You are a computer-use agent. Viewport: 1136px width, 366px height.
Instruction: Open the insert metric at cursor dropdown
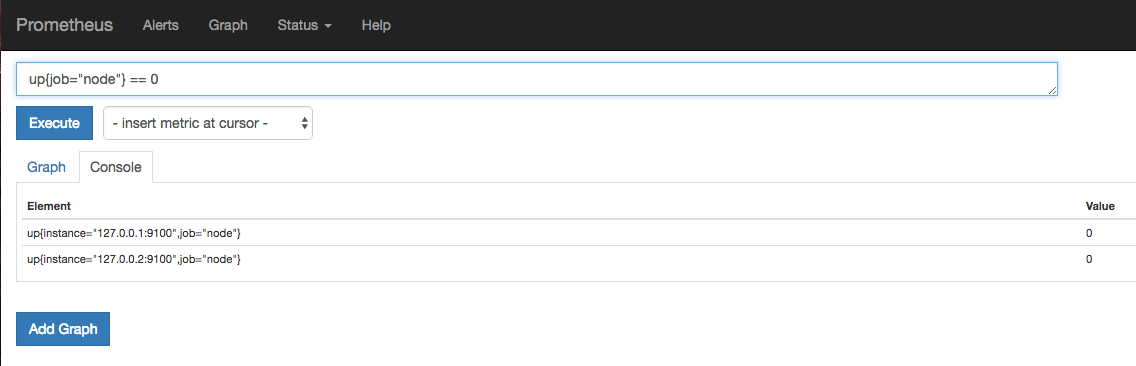[208, 123]
